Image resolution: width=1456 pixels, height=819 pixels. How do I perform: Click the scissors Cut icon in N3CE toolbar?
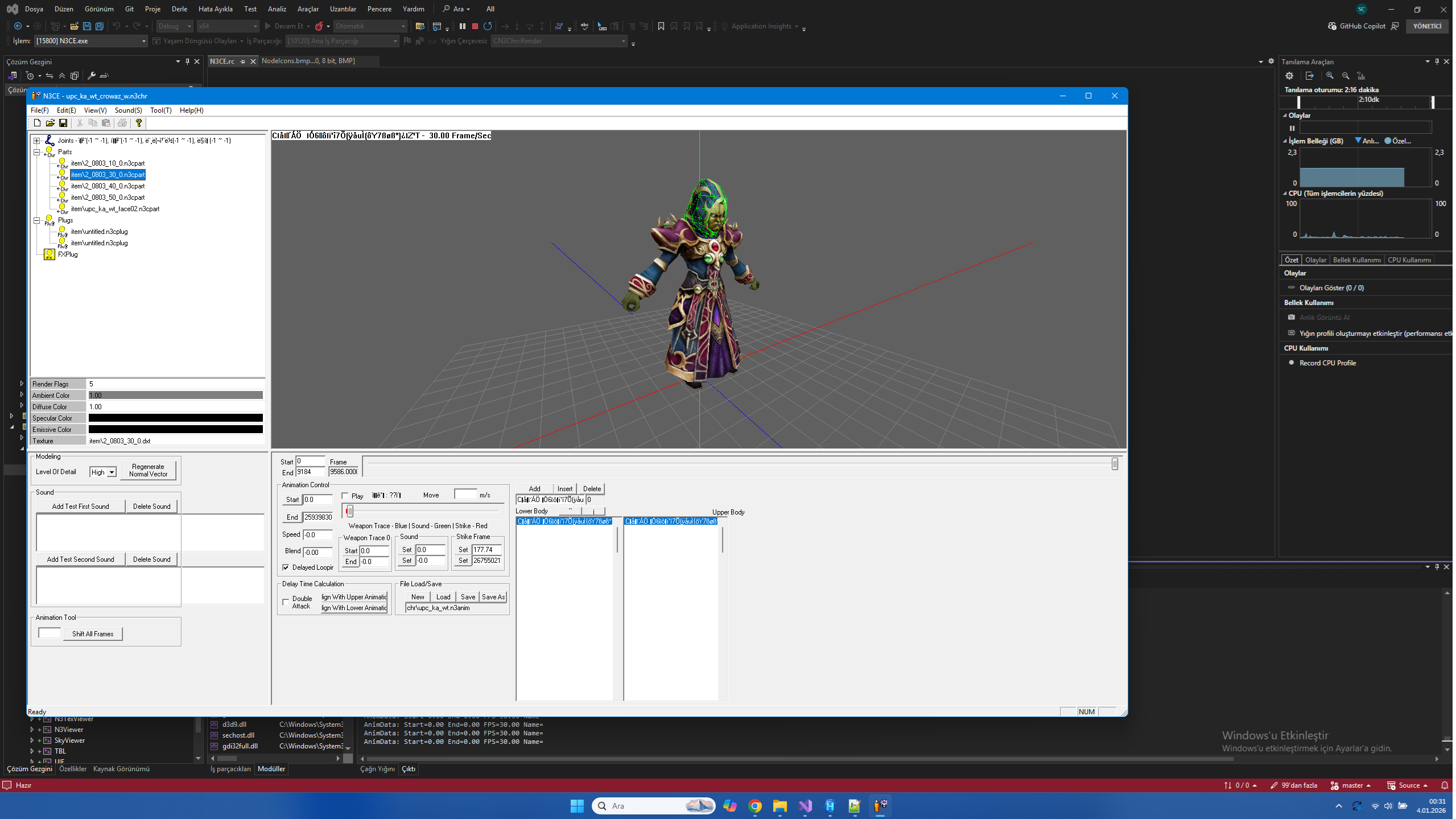click(x=80, y=123)
